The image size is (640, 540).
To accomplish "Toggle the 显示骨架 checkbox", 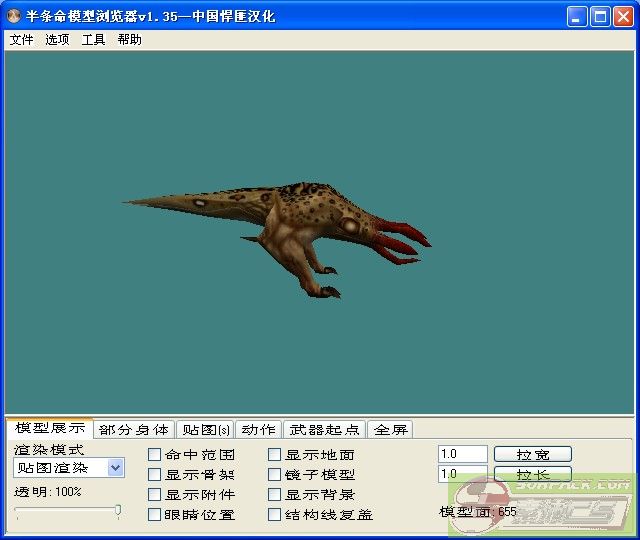I will 155,475.
